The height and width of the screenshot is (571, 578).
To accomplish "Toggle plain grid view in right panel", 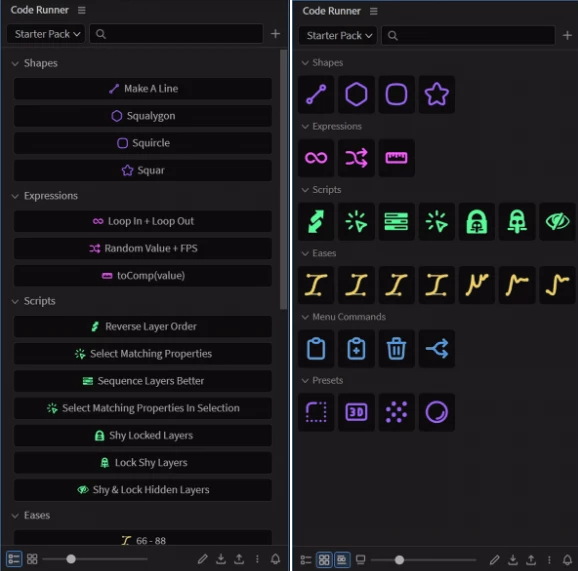I will 324,560.
